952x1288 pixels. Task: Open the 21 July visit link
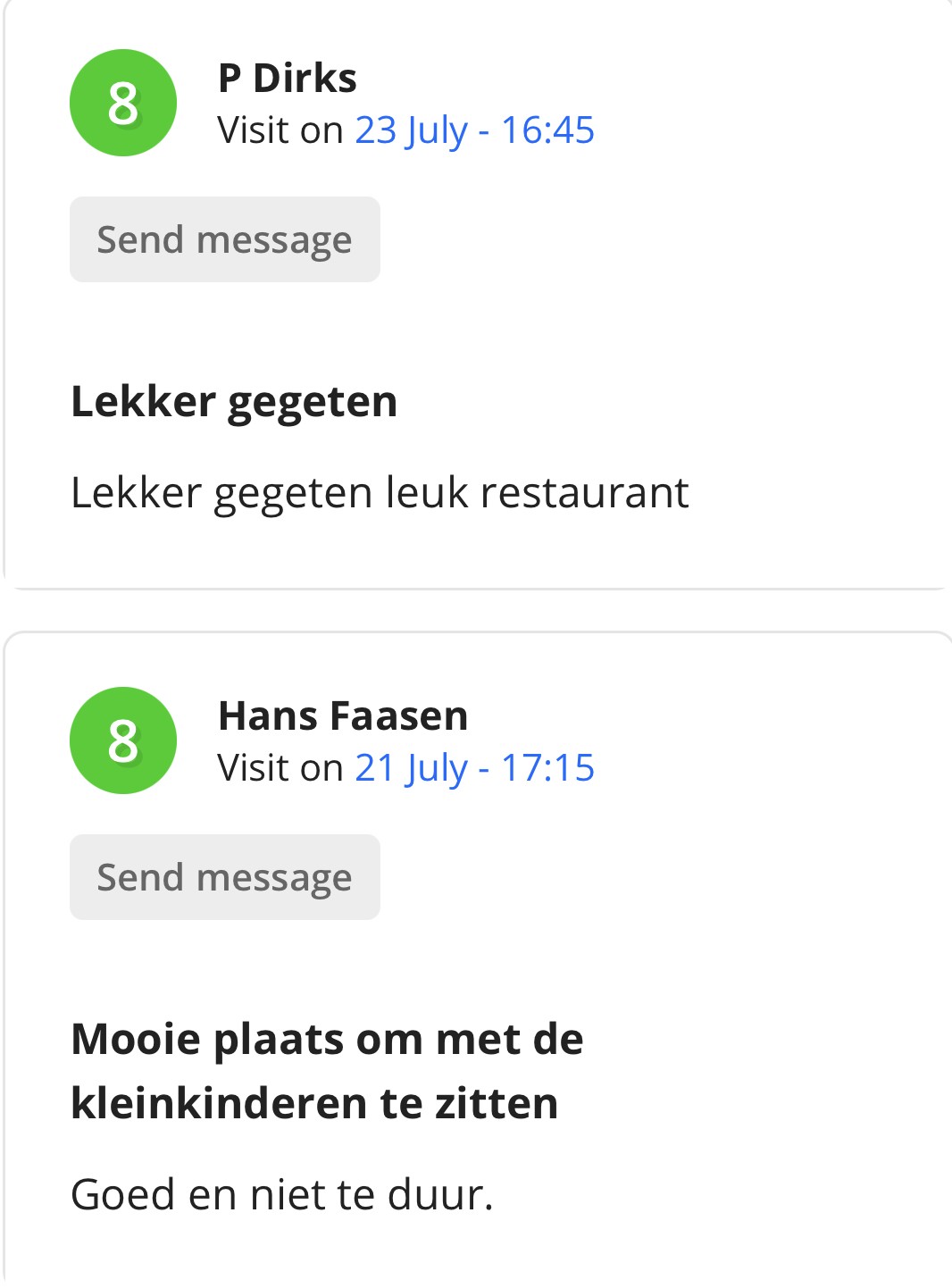pos(475,768)
